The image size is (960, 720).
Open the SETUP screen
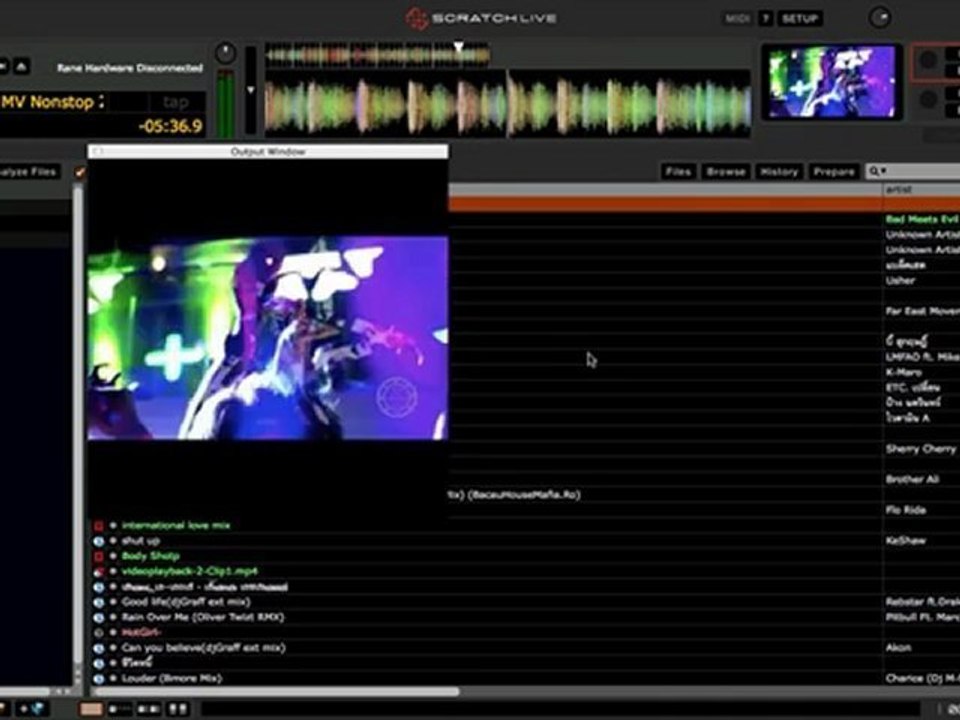pyautogui.click(x=800, y=18)
